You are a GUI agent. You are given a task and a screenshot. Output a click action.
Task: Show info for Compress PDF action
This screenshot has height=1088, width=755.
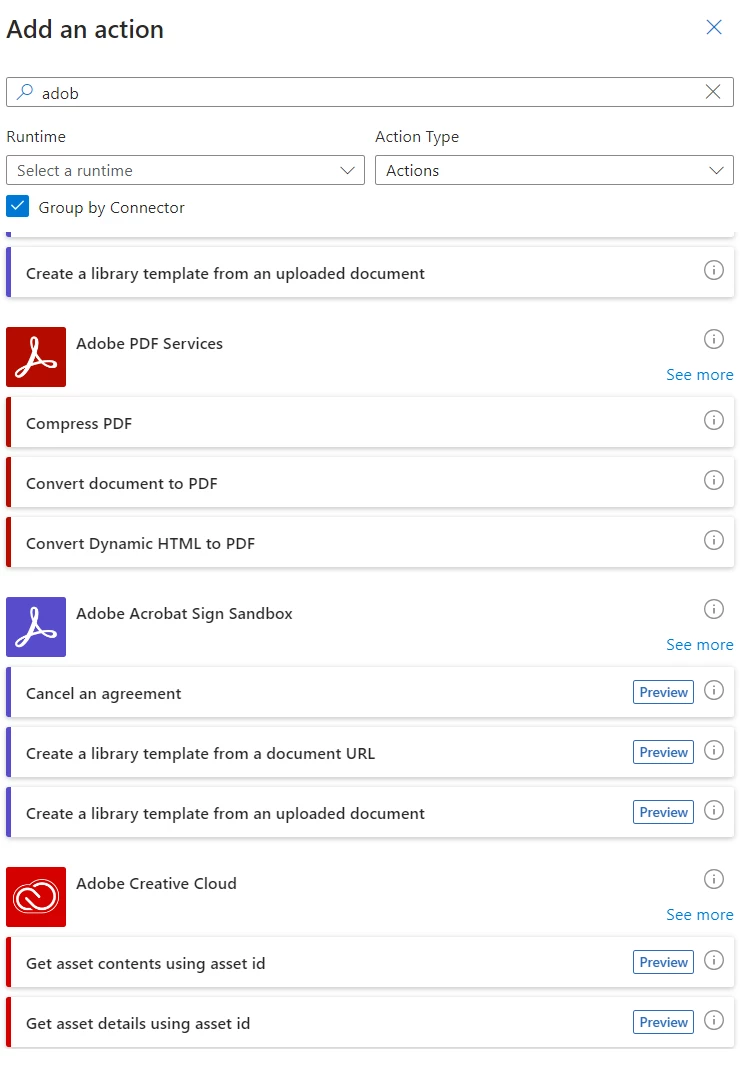pyautogui.click(x=713, y=420)
